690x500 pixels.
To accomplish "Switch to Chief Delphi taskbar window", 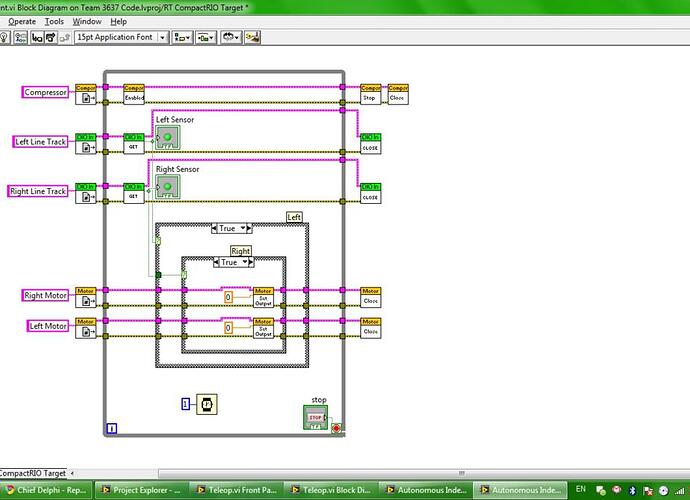I will (46, 490).
